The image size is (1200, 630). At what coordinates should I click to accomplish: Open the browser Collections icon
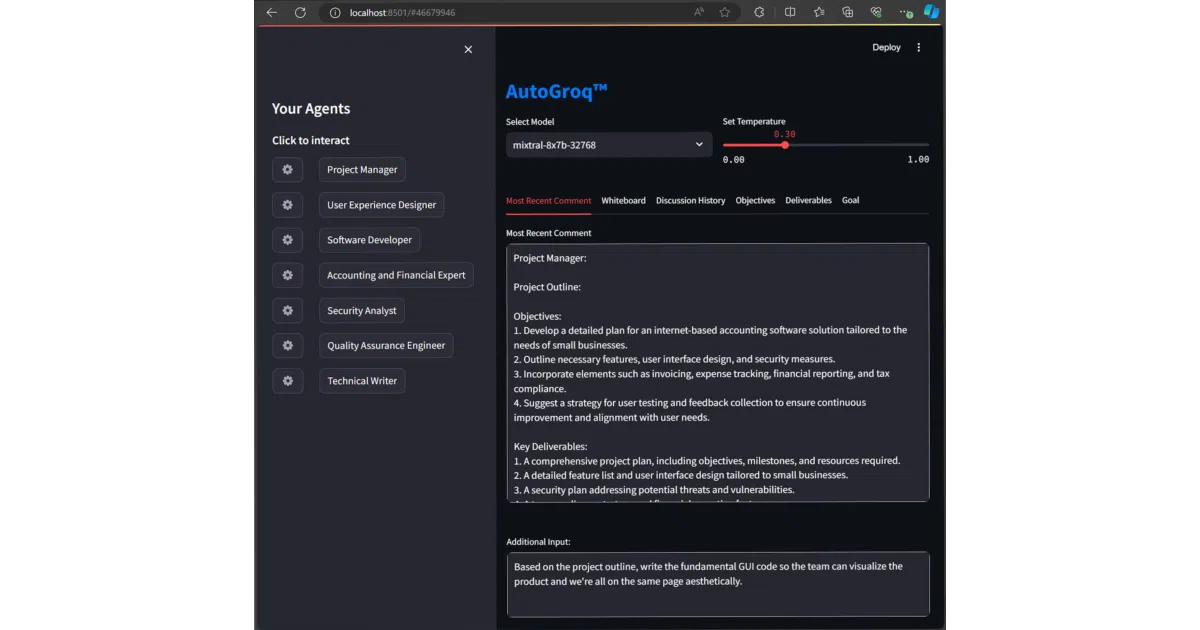(848, 13)
